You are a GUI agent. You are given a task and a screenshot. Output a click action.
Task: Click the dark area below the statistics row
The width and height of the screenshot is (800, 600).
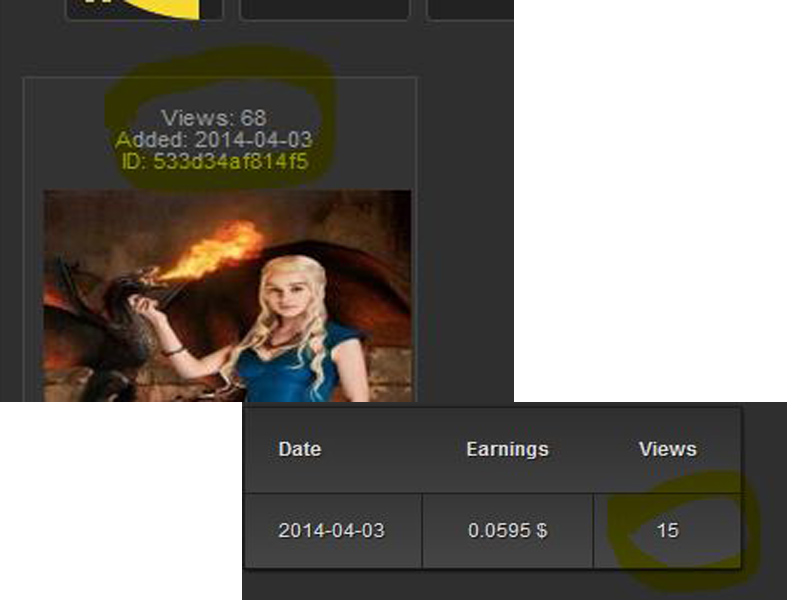(x=500, y=585)
